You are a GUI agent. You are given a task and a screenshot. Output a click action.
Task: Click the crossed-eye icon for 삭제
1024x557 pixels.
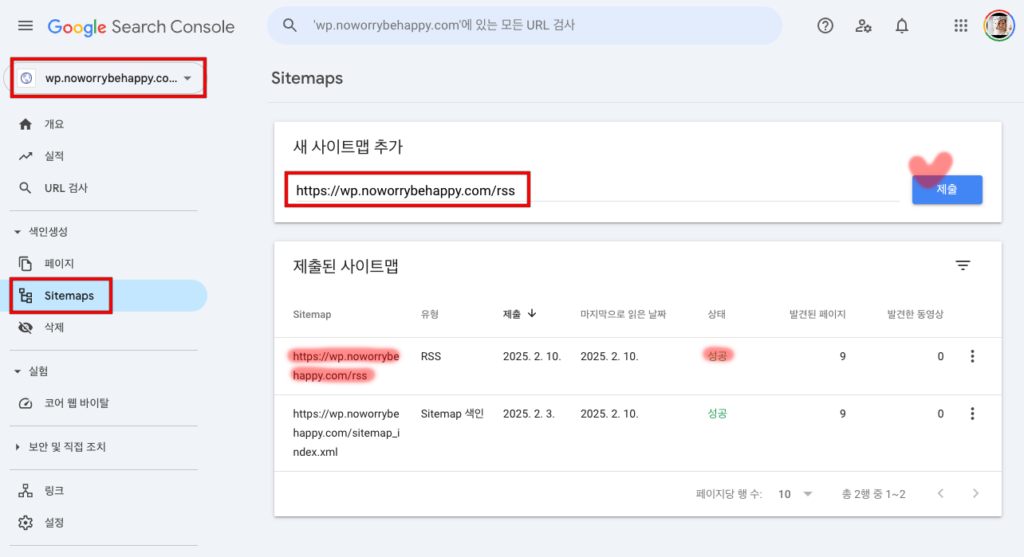click(x=25, y=328)
